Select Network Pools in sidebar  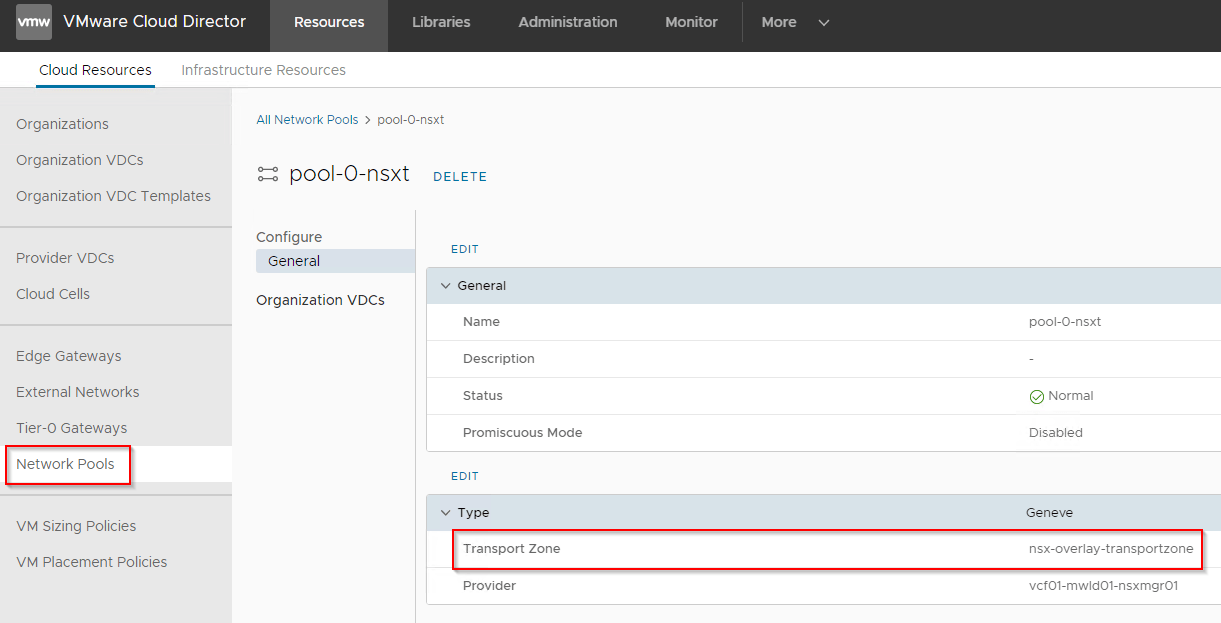pos(65,464)
